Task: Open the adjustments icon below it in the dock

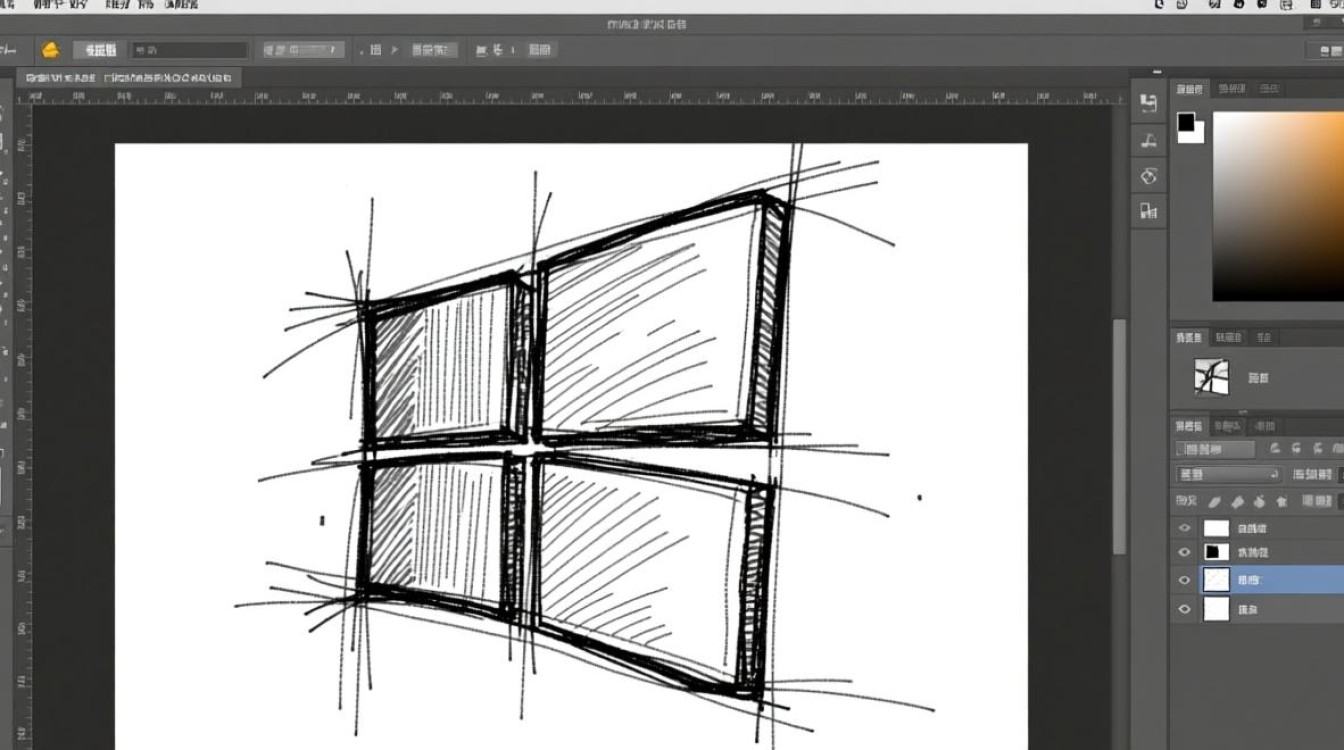Action: (x=1148, y=141)
